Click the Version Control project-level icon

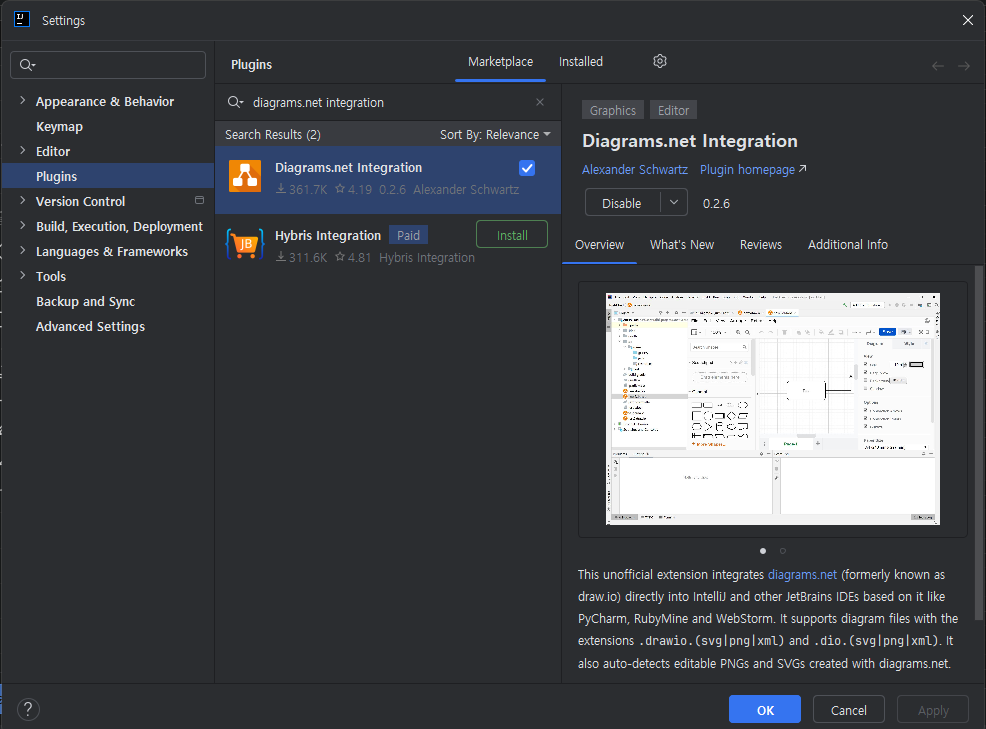(x=199, y=200)
